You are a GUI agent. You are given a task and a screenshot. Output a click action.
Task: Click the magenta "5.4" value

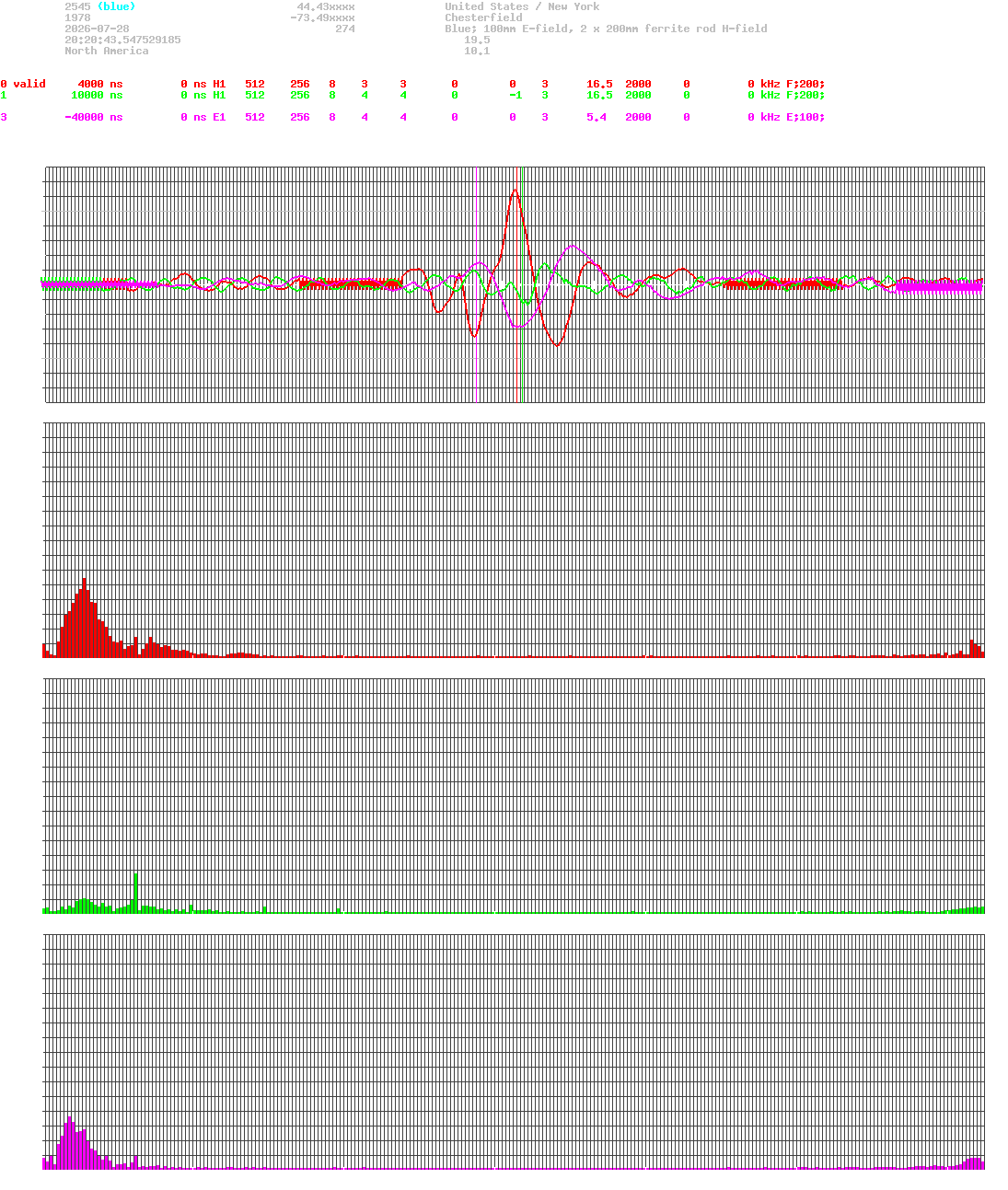click(597, 117)
